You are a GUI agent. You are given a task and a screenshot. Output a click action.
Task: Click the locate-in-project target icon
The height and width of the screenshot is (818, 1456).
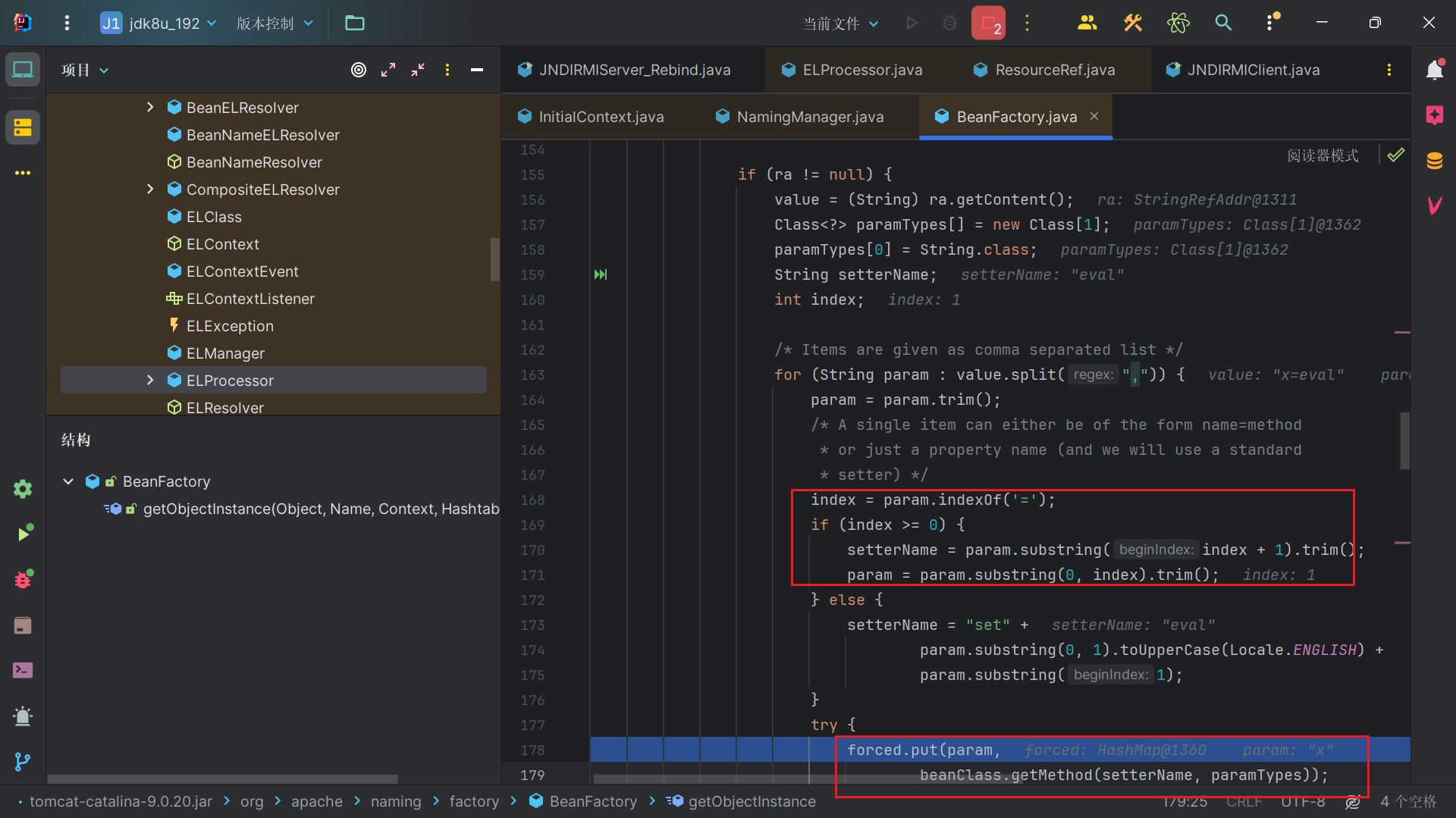pyautogui.click(x=359, y=70)
